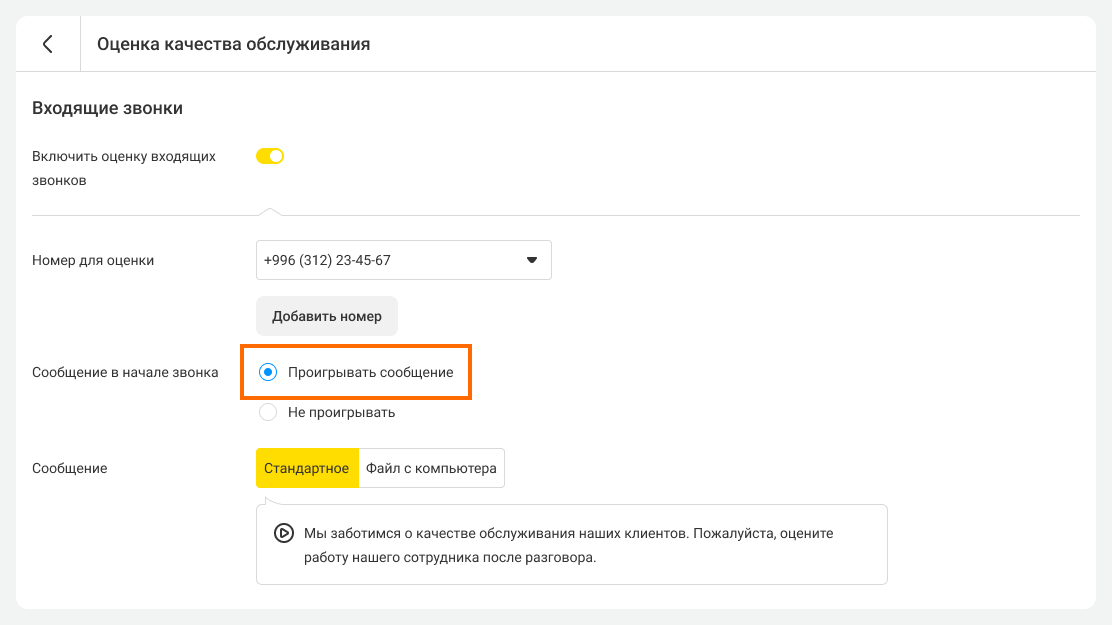Viewport: 1112px width, 625px height.
Task: Open the '+996 (312) 23-45-67' number combo box
Action: click(x=403, y=260)
